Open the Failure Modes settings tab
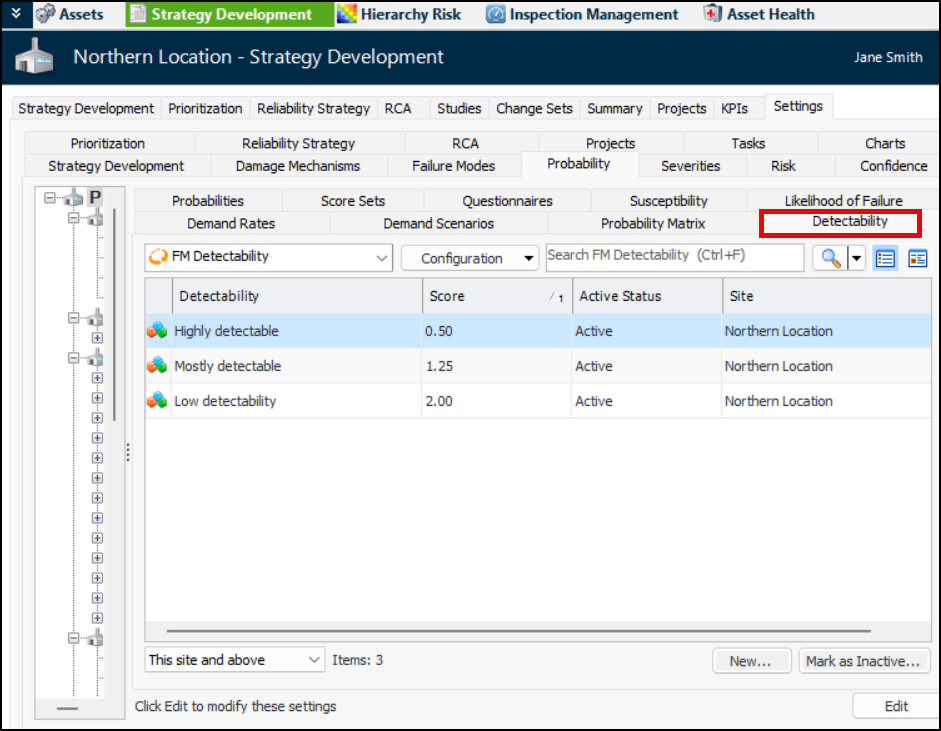The image size is (941, 731). (x=453, y=166)
